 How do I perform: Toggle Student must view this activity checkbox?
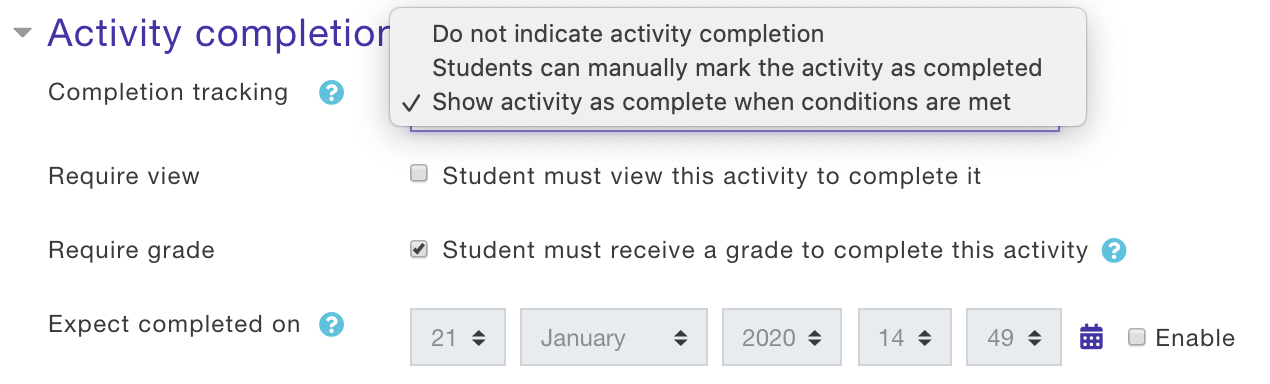point(419,174)
